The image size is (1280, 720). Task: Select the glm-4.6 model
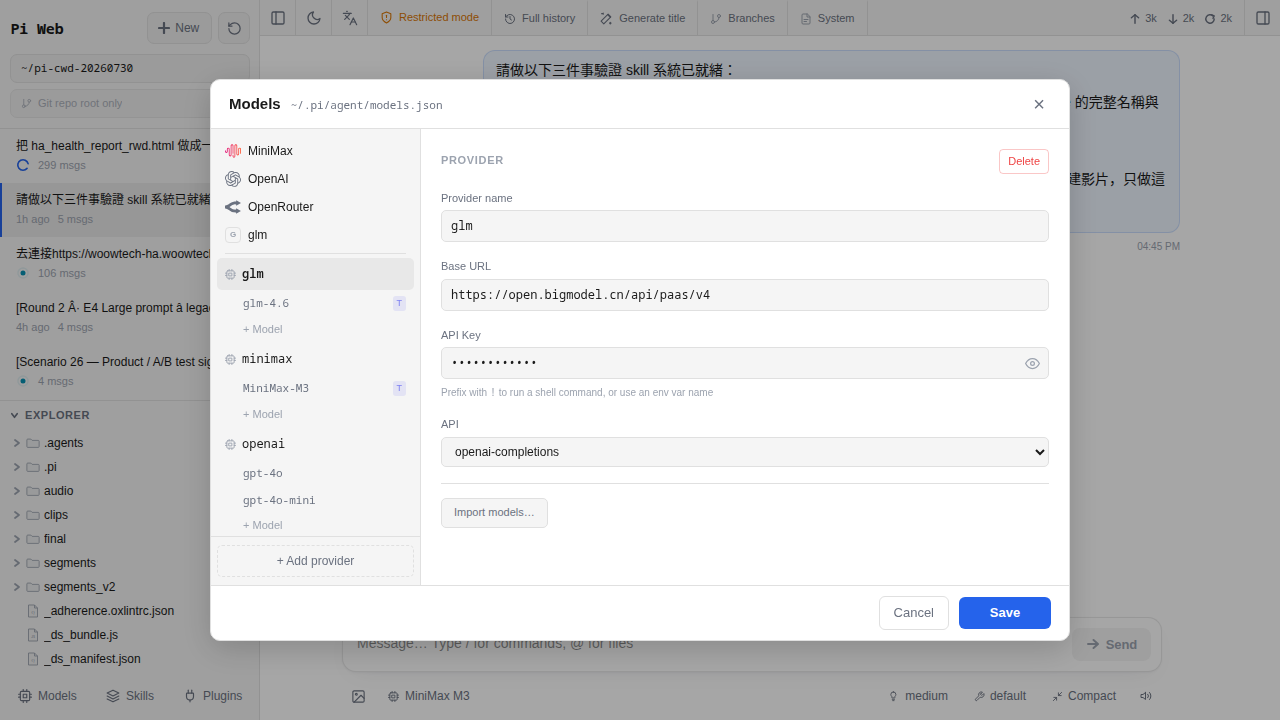(x=315, y=303)
